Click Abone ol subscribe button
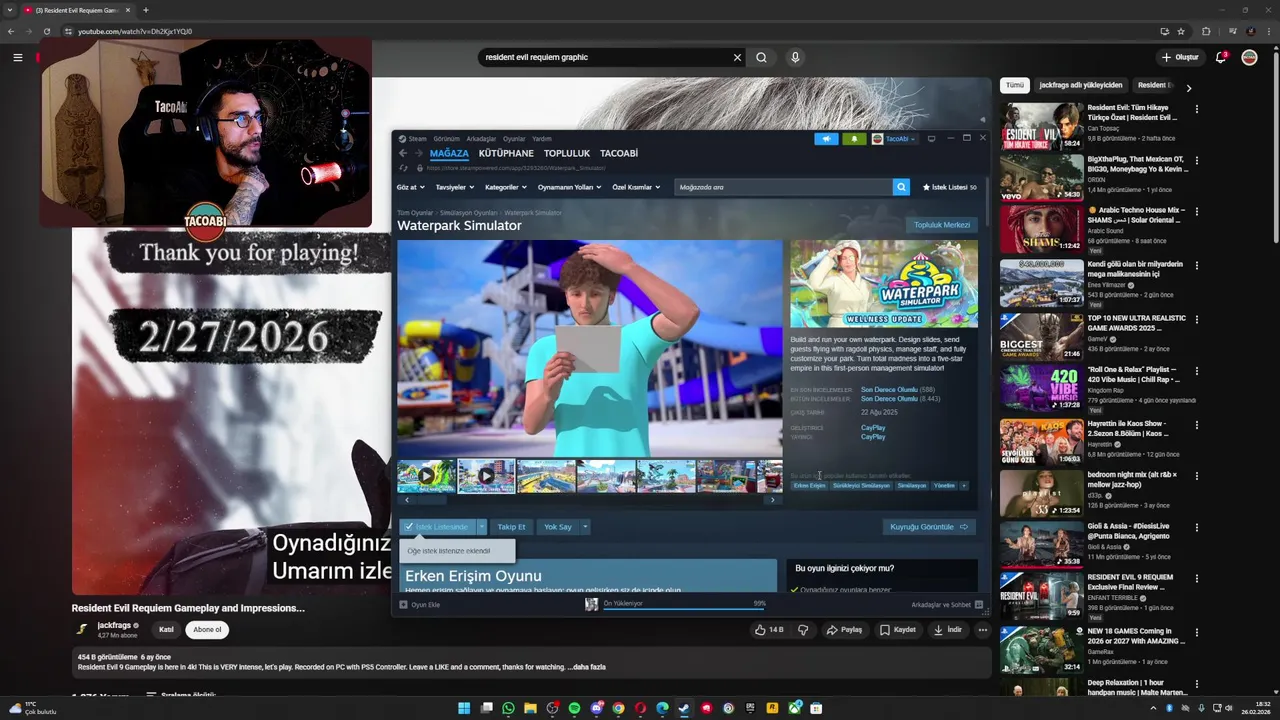This screenshot has width=1280, height=720. [207, 630]
